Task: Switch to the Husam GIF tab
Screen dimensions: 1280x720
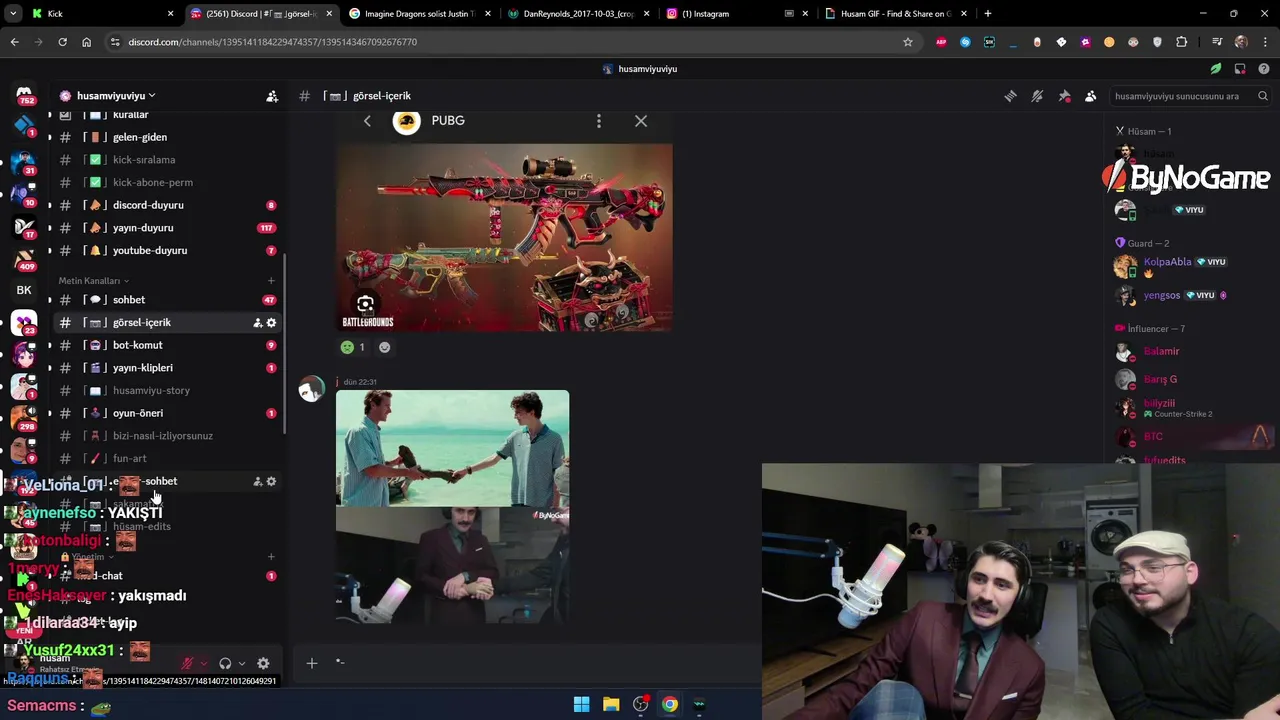Action: 895,14
